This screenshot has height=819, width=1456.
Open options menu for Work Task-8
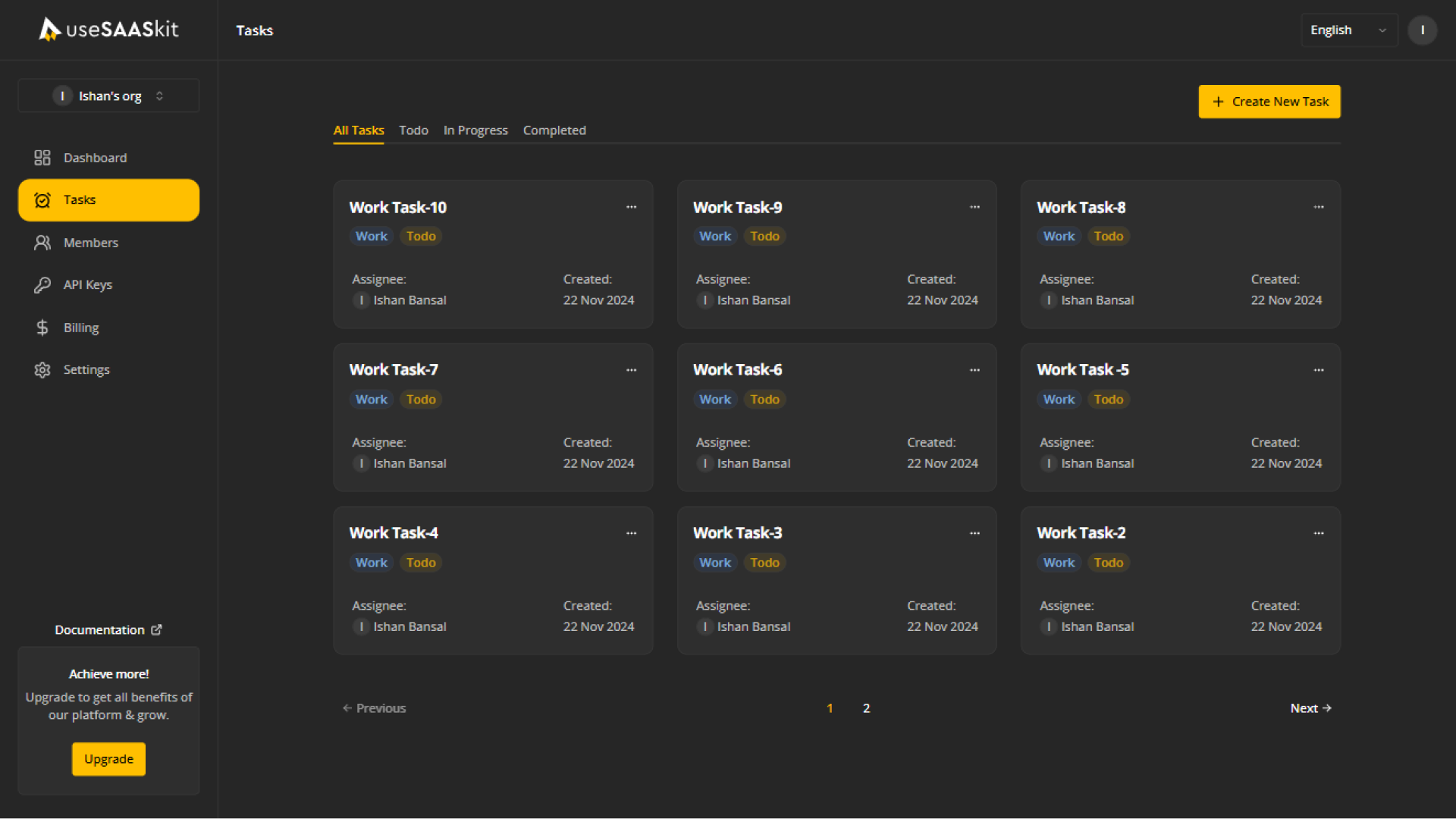click(x=1319, y=207)
